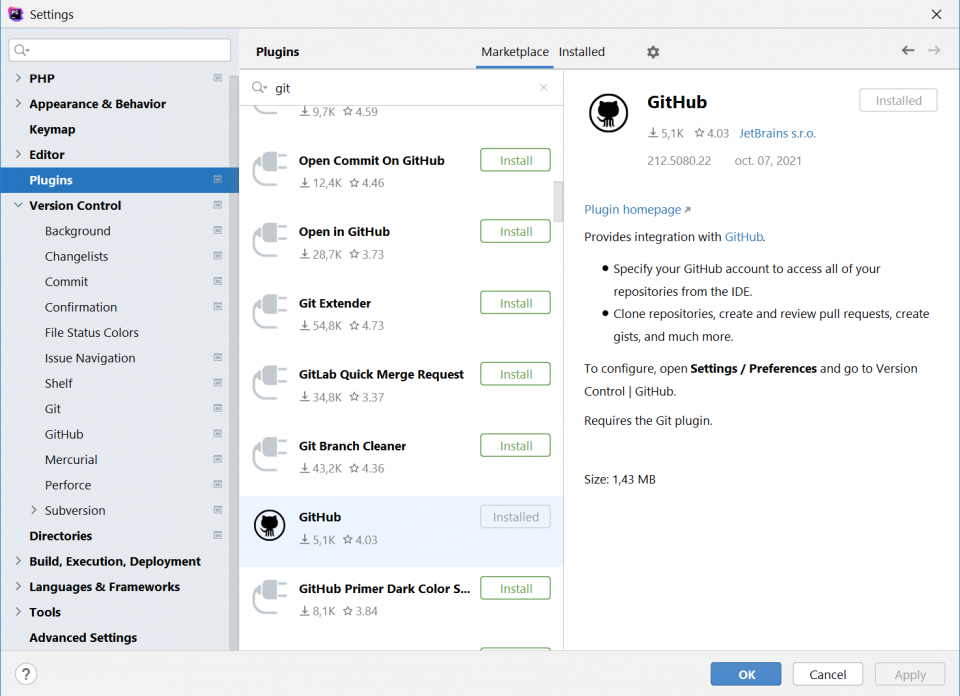Click the plugins settings gear icon
The image size is (960, 696).
point(653,52)
